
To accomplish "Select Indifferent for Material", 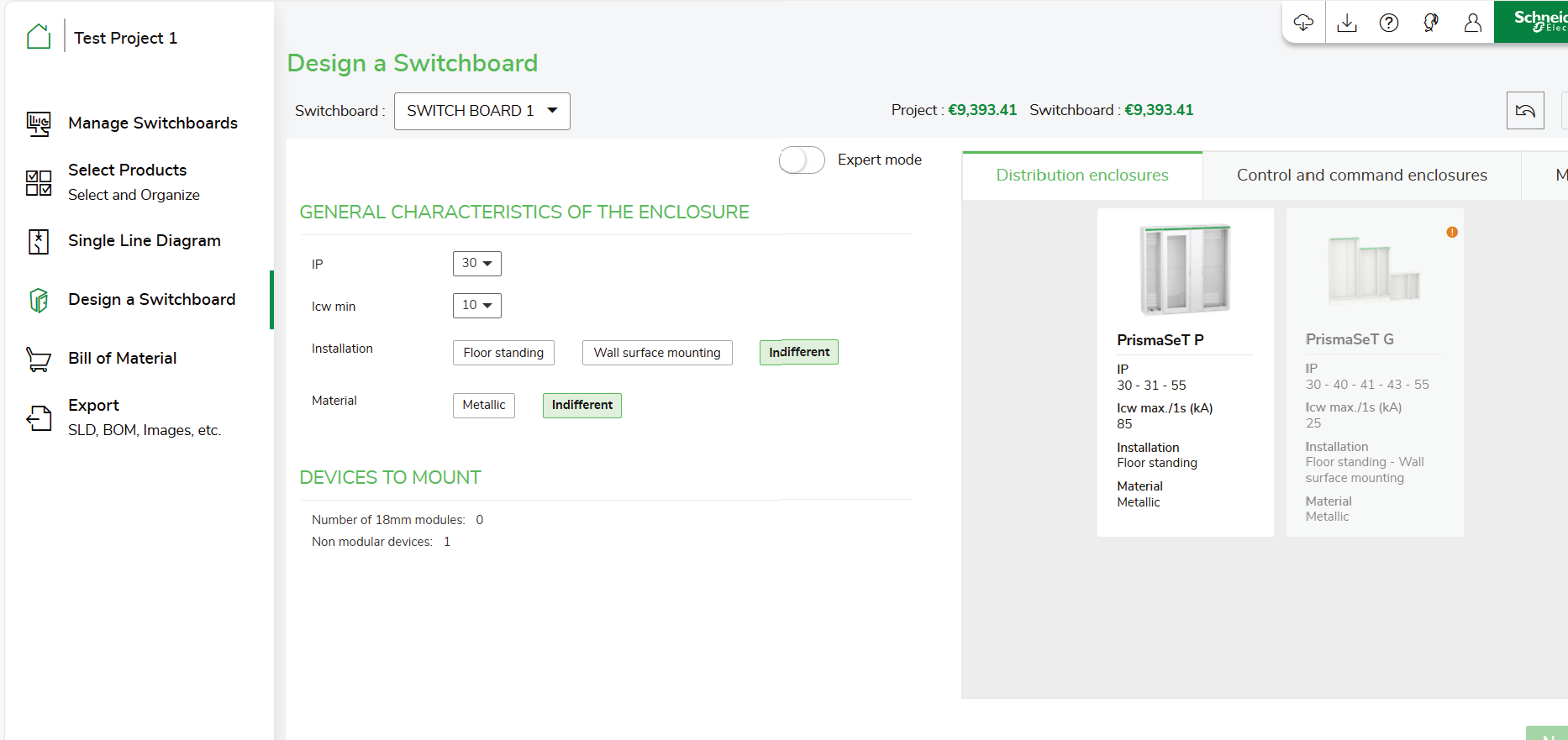I will 582,405.
